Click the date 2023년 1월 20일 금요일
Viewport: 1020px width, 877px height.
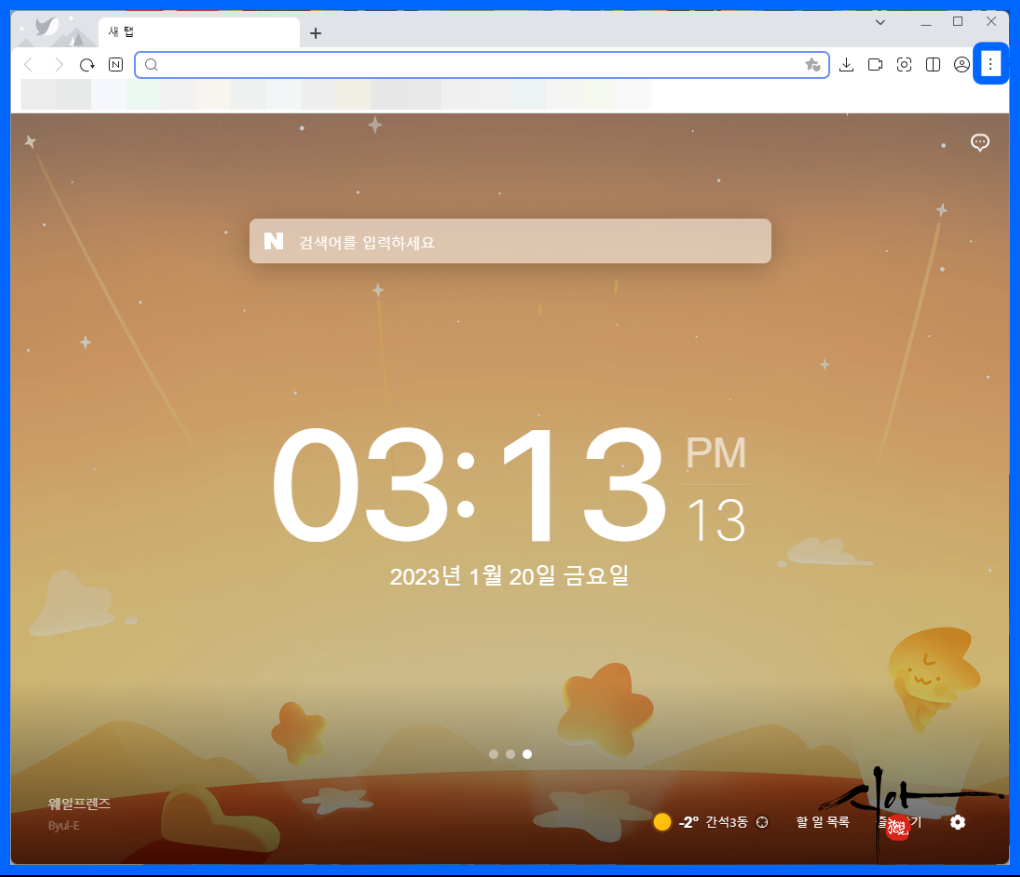coord(509,576)
